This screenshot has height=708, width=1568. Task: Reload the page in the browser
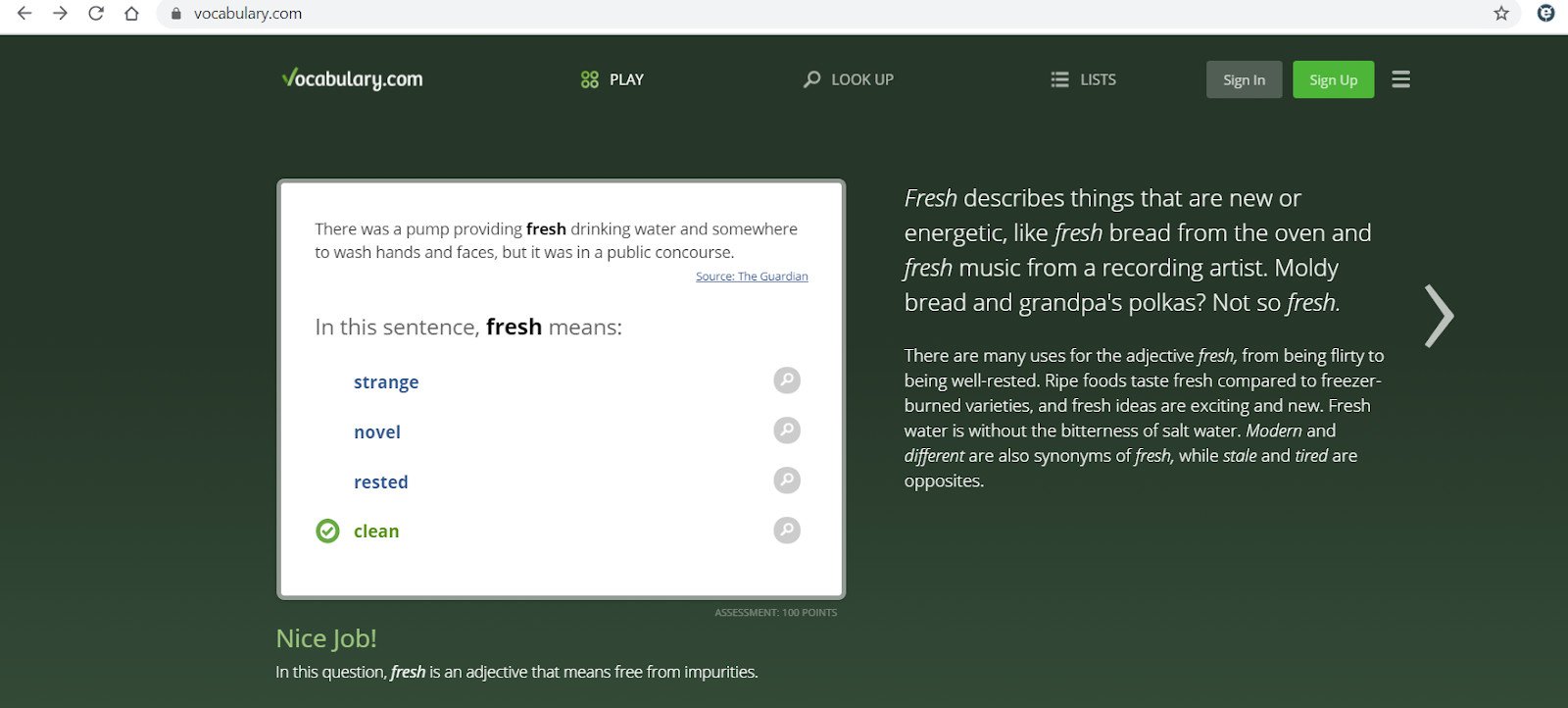click(96, 14)
